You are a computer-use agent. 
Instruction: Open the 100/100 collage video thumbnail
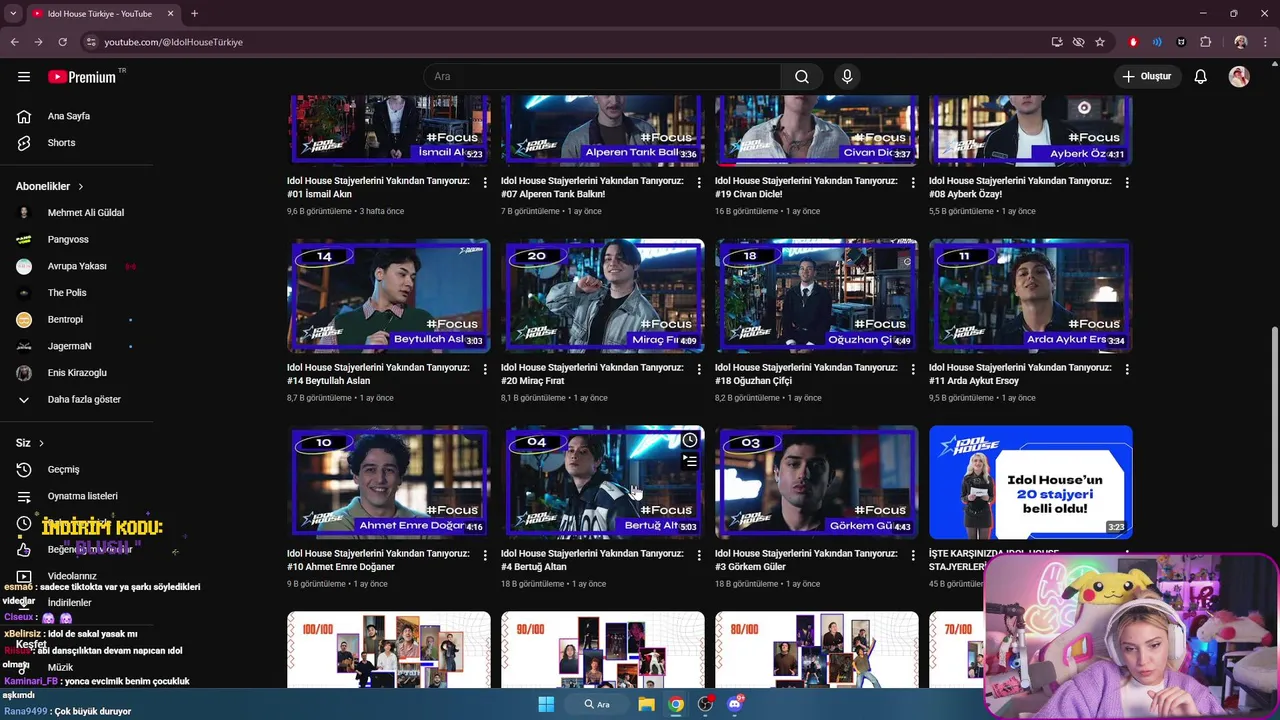pos(389,649)
